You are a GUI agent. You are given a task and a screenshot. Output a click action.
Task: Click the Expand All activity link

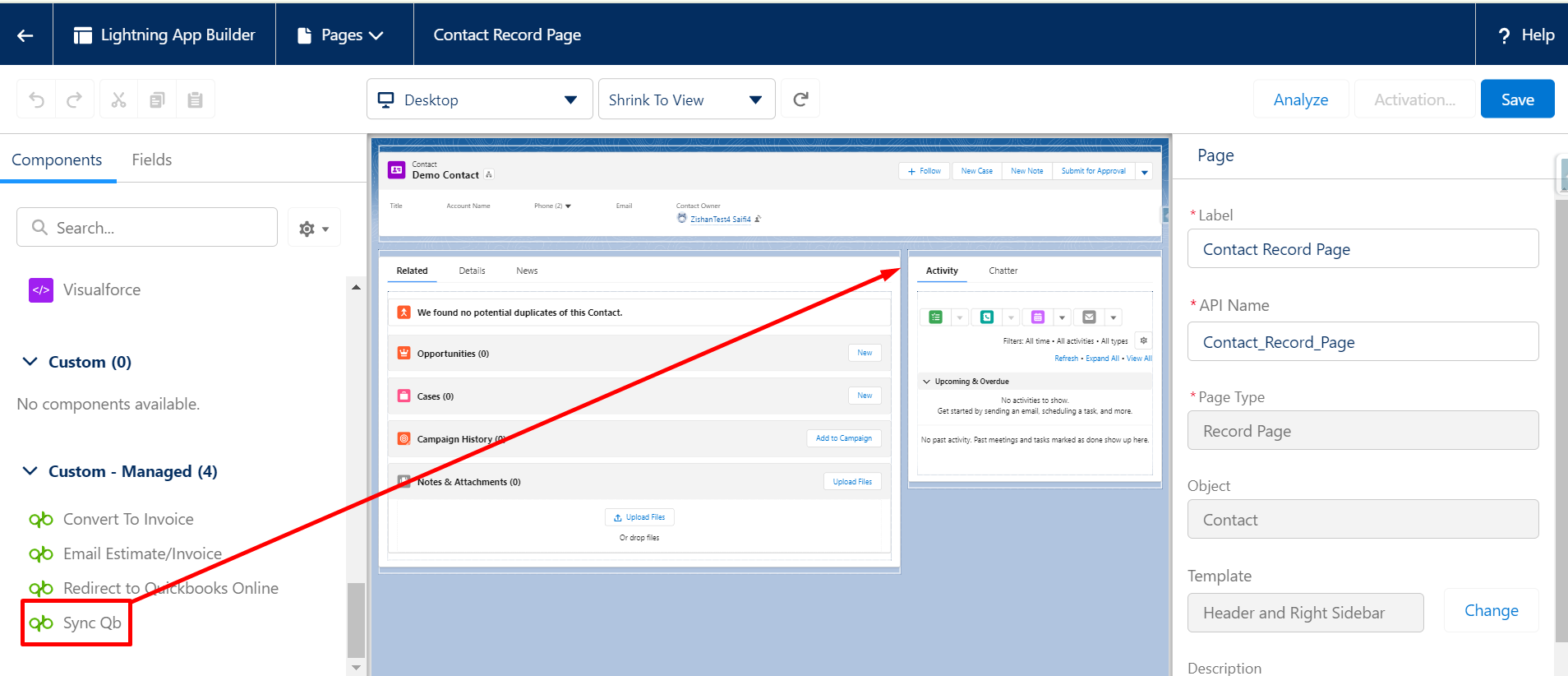(x=1102, y=359)
